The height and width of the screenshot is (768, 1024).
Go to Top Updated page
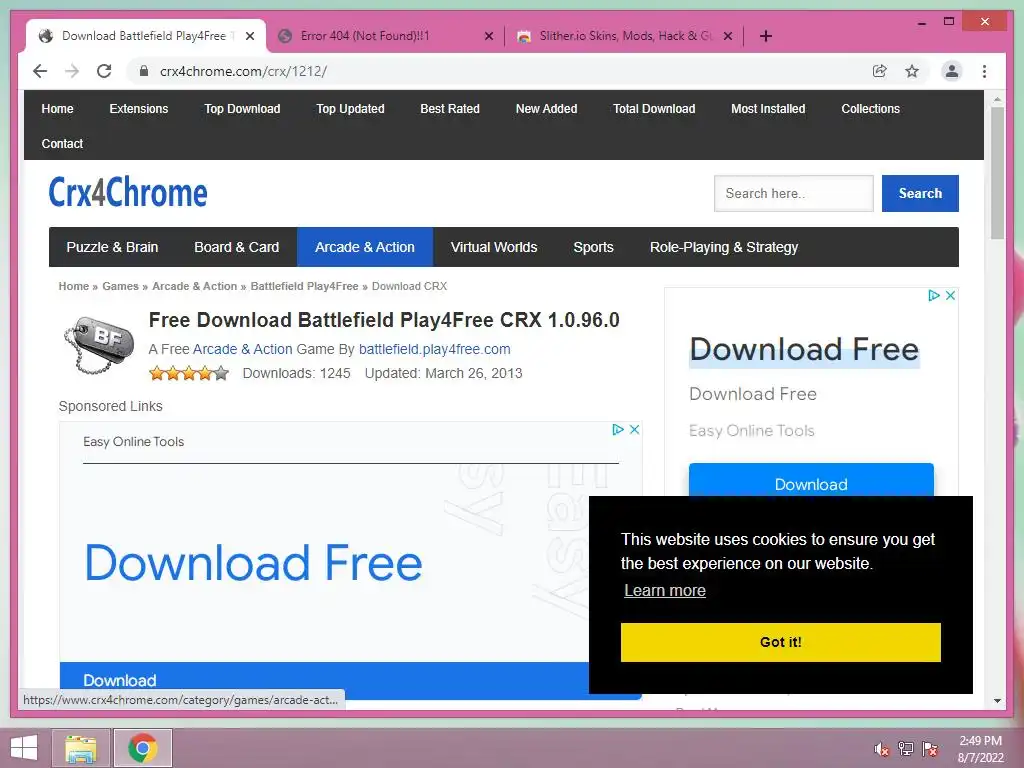click(x=350, y=109)
